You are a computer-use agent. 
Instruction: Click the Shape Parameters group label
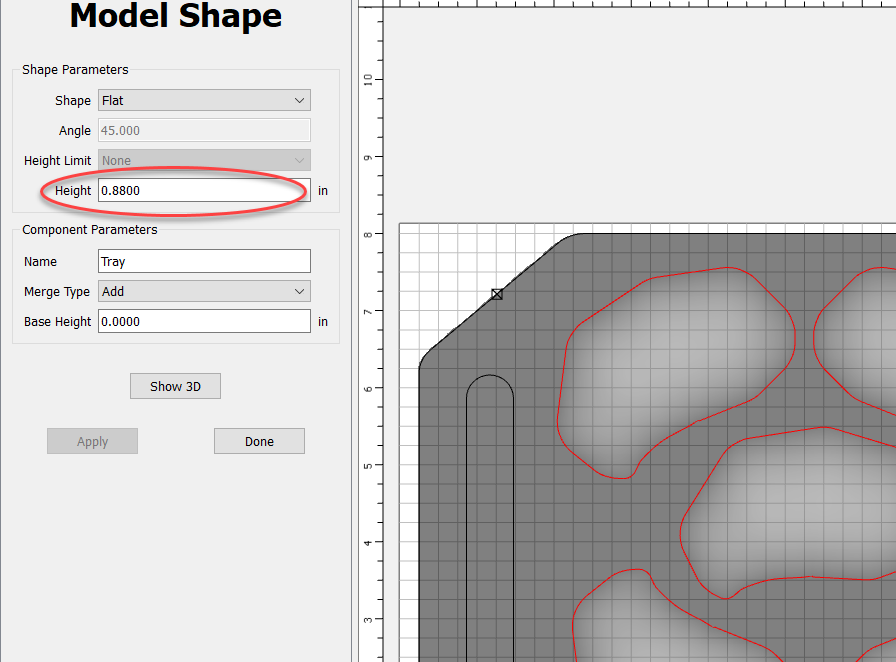point(75,70)
